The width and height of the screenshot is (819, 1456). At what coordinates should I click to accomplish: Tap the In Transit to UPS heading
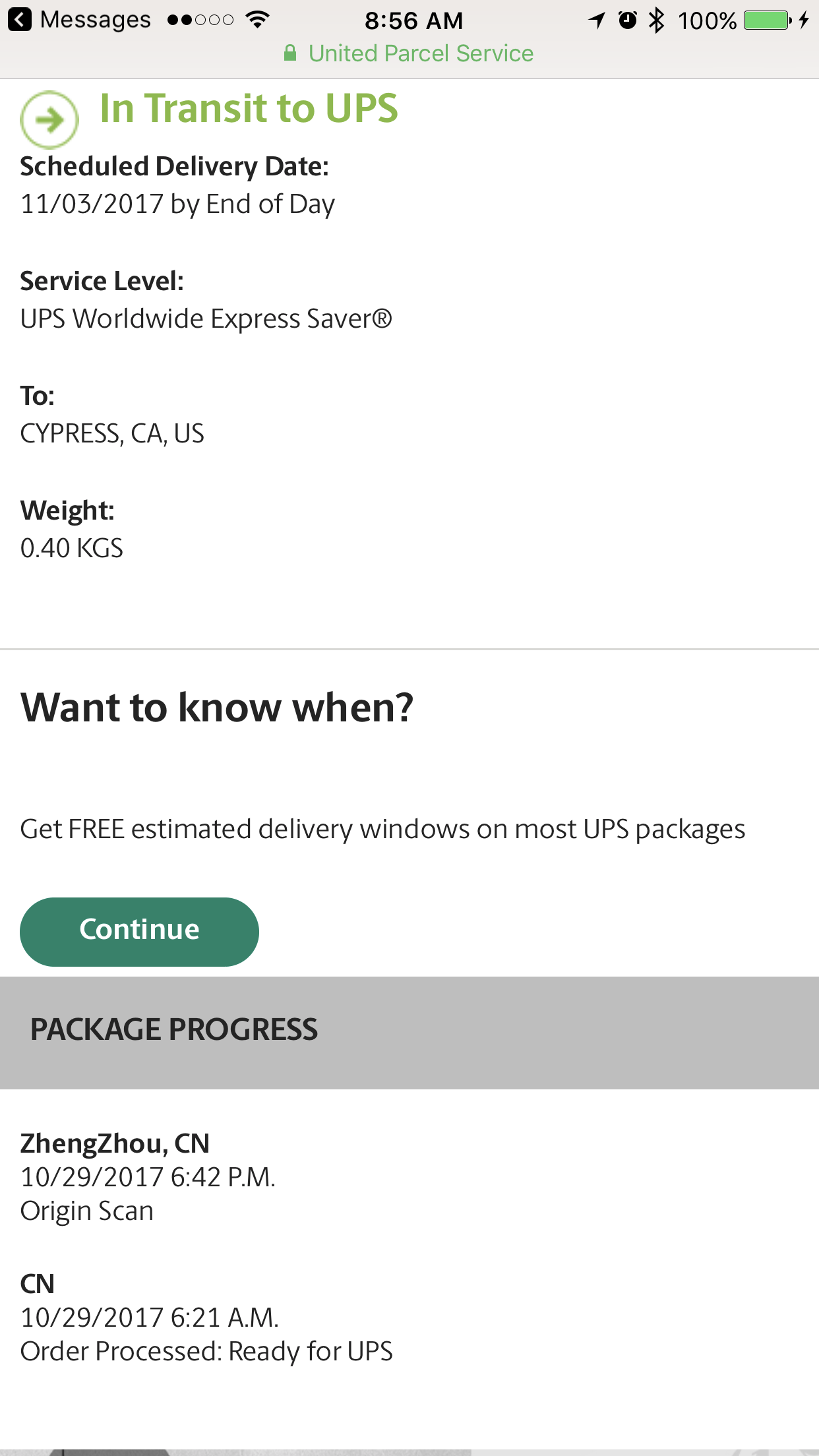[249, 108]
